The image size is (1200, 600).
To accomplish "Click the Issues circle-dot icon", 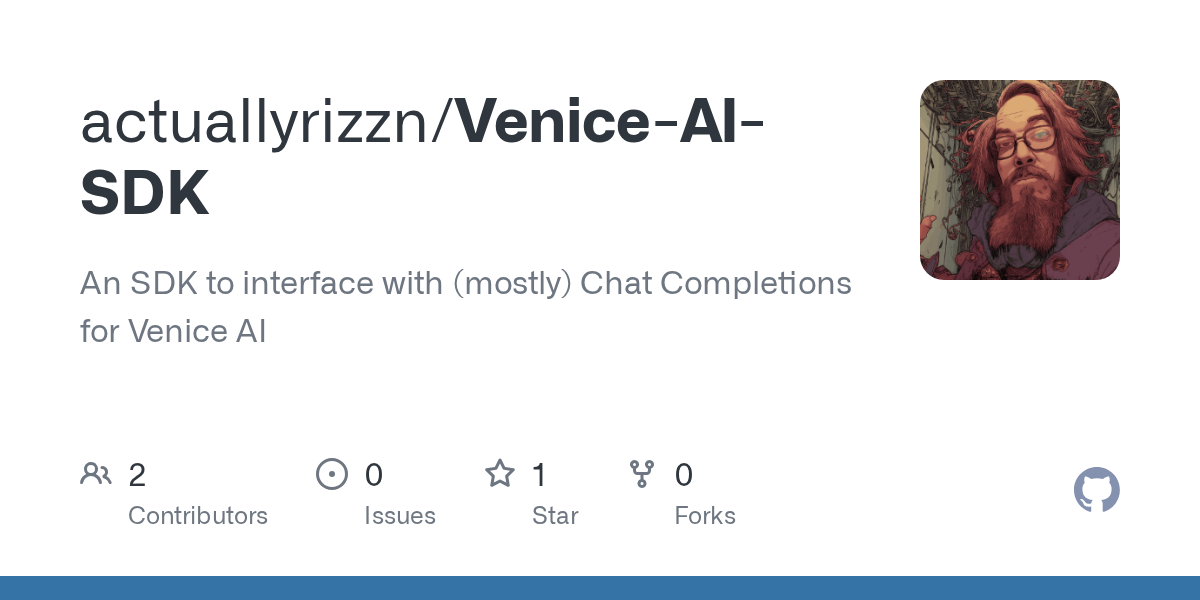I will coord(332,474).
